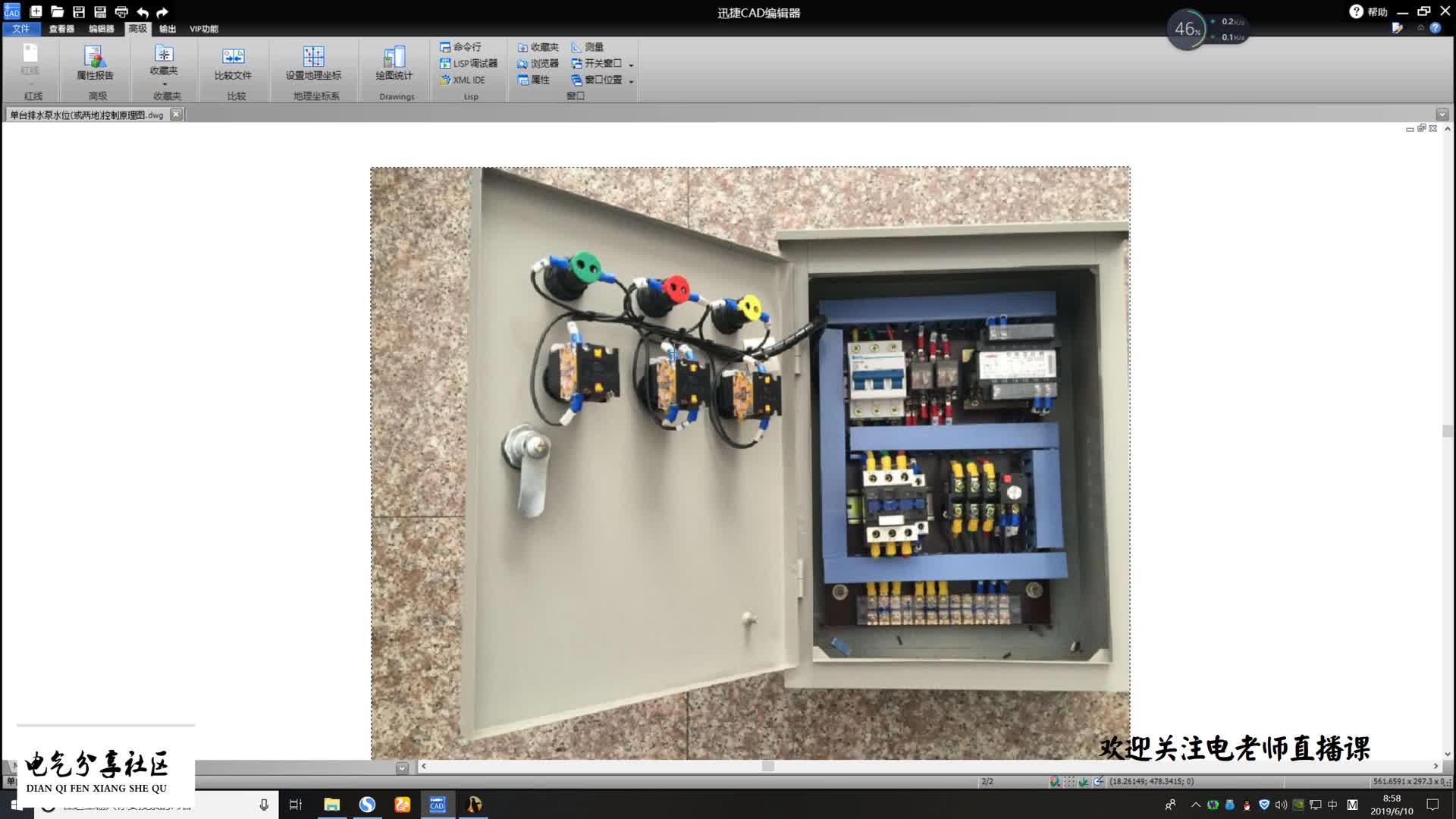Click the Save As icon in the quick toolbar
The image size is (1456, 819).
click(x=99, y=11)
